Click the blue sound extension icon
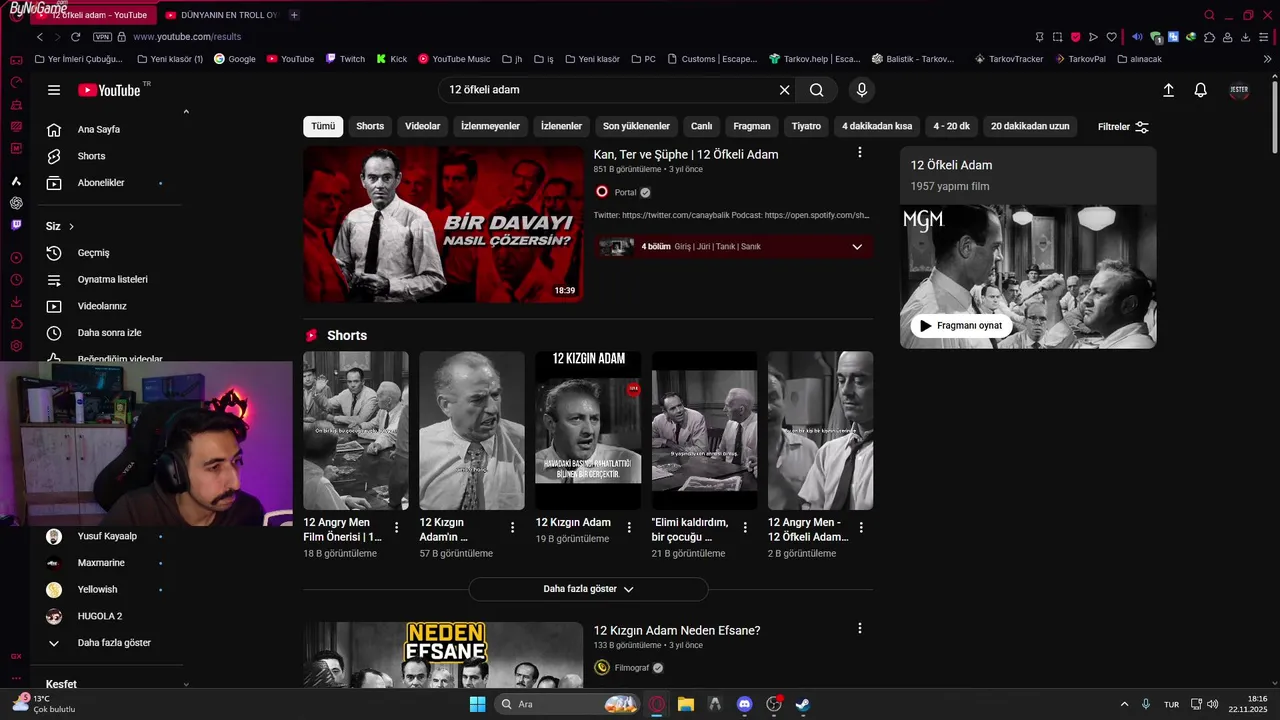 pyautogui.click(x=1137, y=37)
